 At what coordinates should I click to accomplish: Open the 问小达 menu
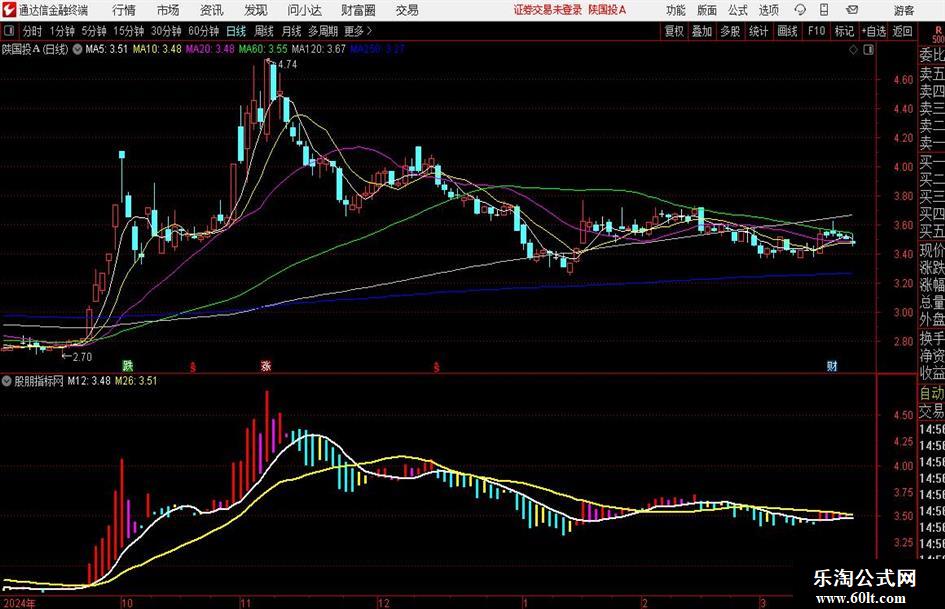[x=304, y=10]
